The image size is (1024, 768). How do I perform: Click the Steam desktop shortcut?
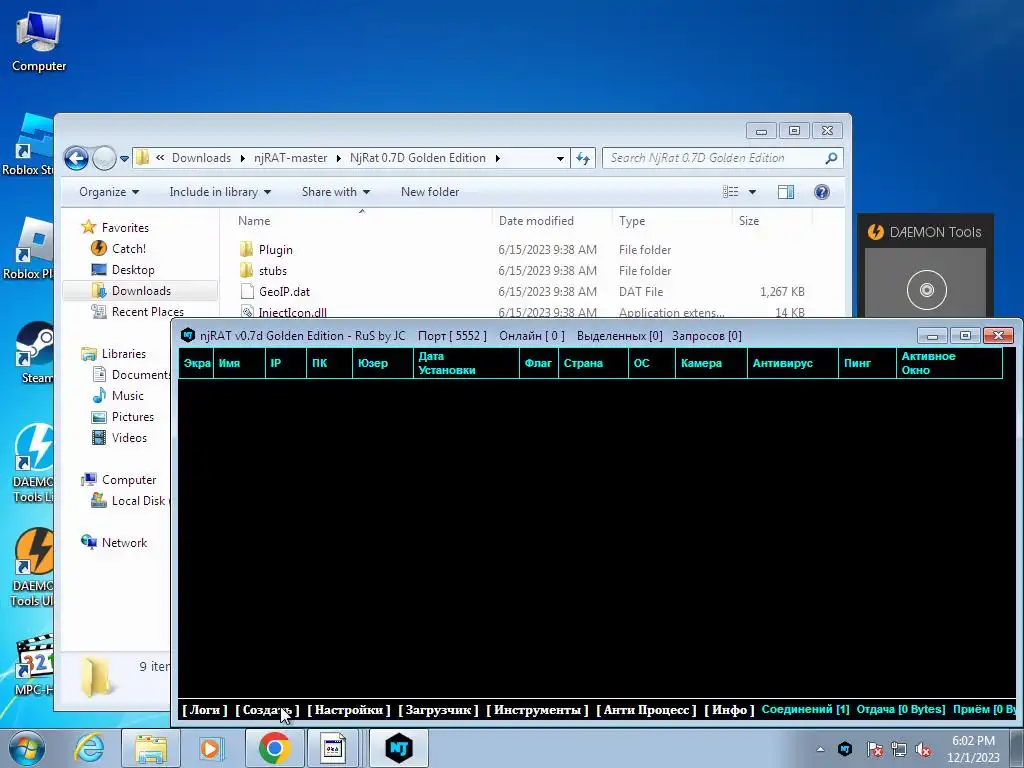(x=35, y=353)
